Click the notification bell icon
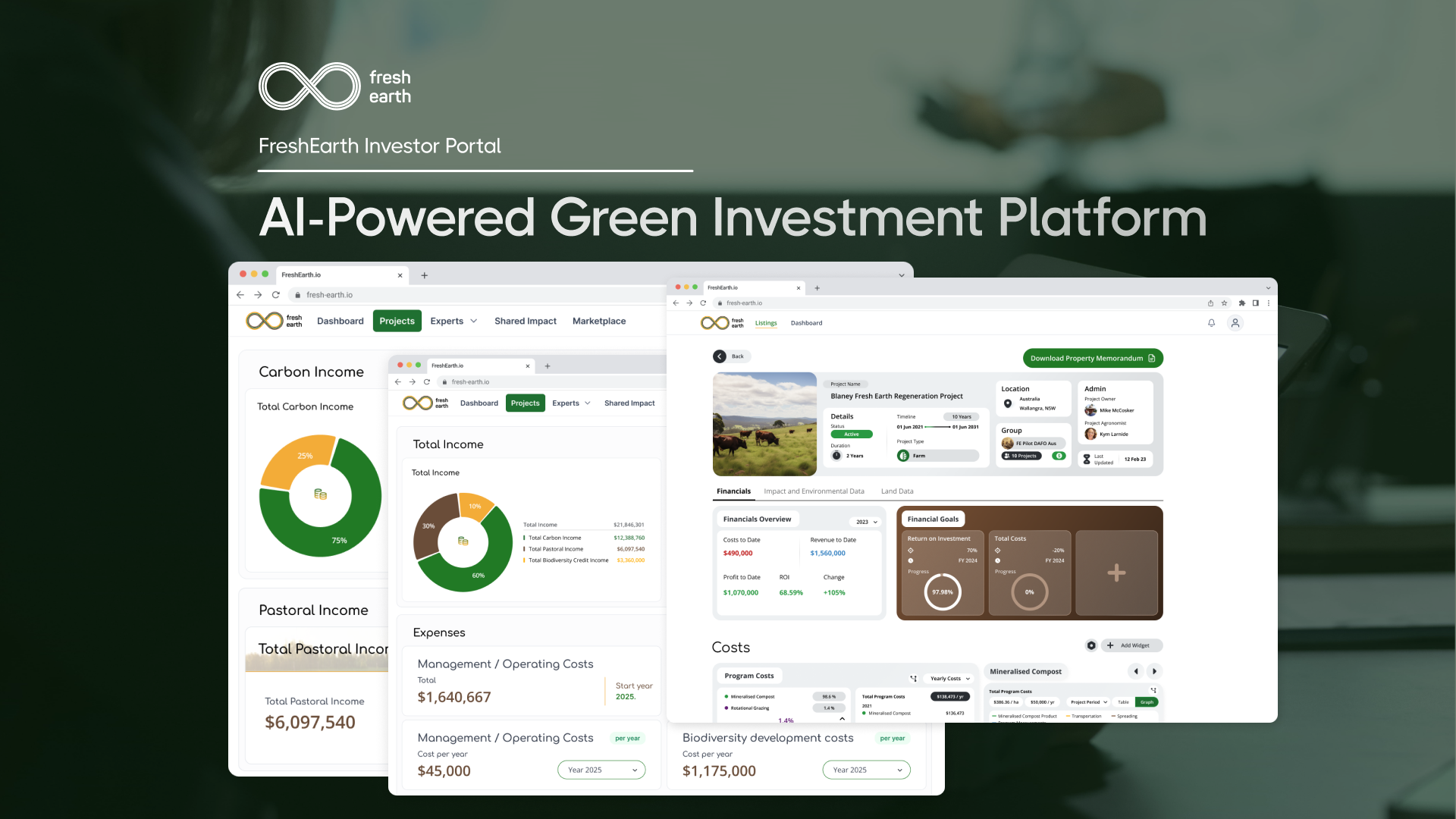 (1211, 323)
